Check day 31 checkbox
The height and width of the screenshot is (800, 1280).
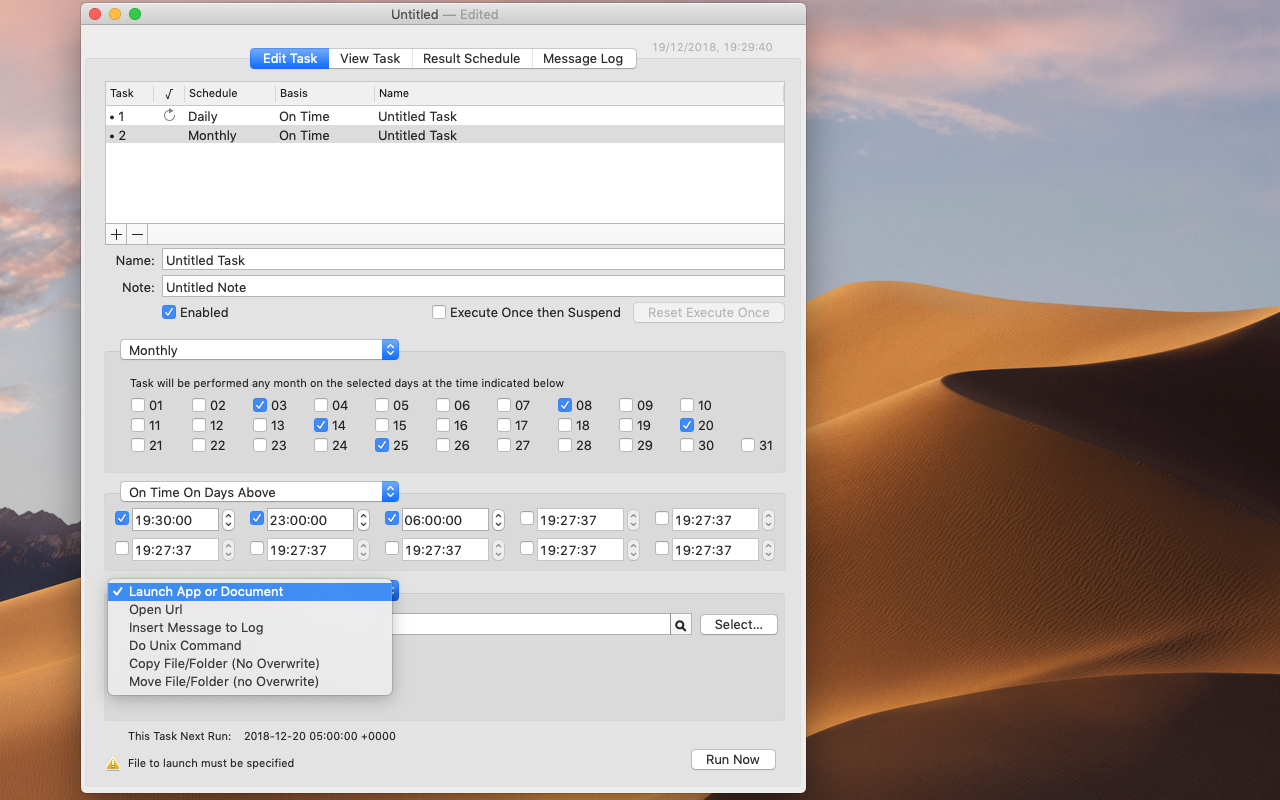tap(748, 445)
